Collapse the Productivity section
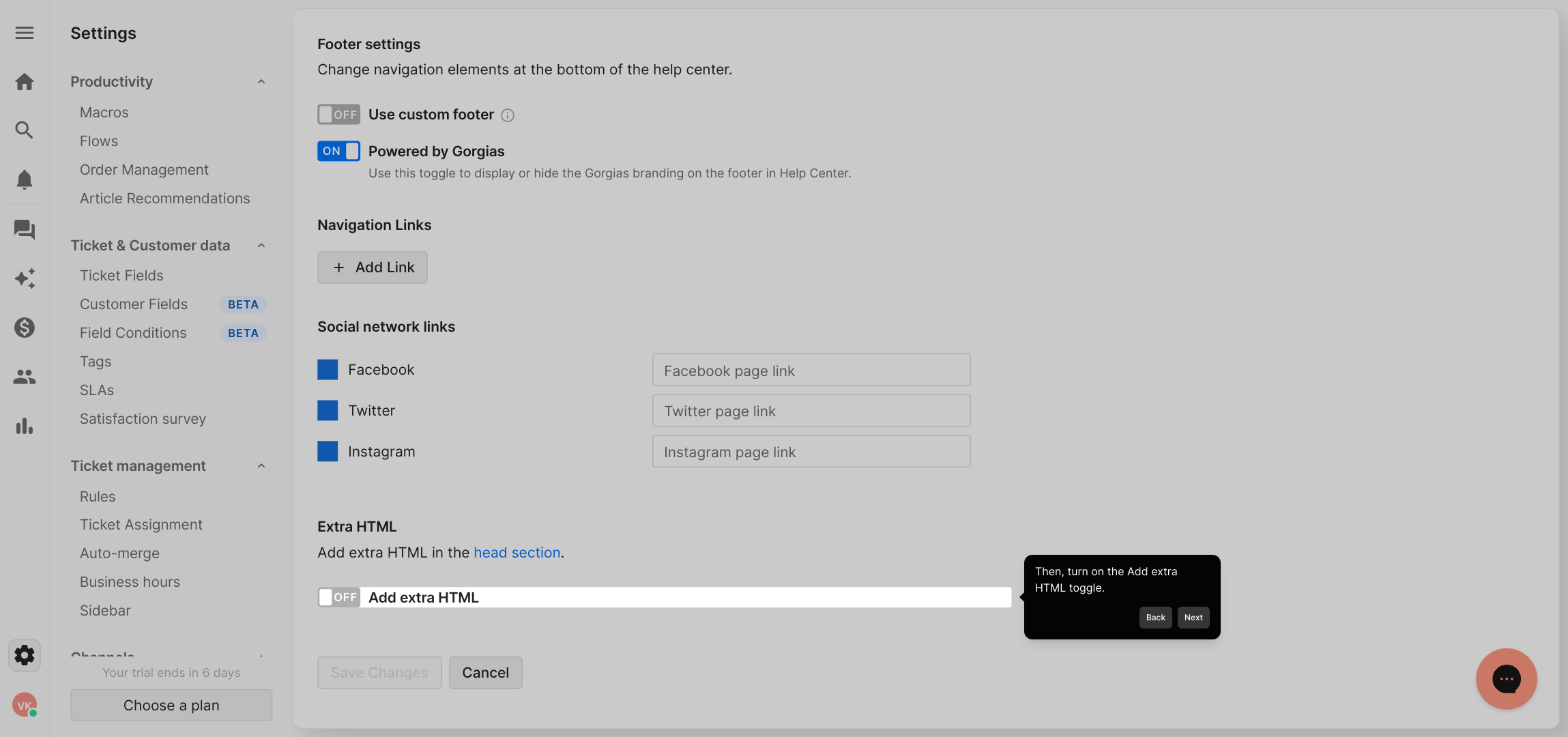Viewport: 1568px width, 737px height. click(261, 82)
